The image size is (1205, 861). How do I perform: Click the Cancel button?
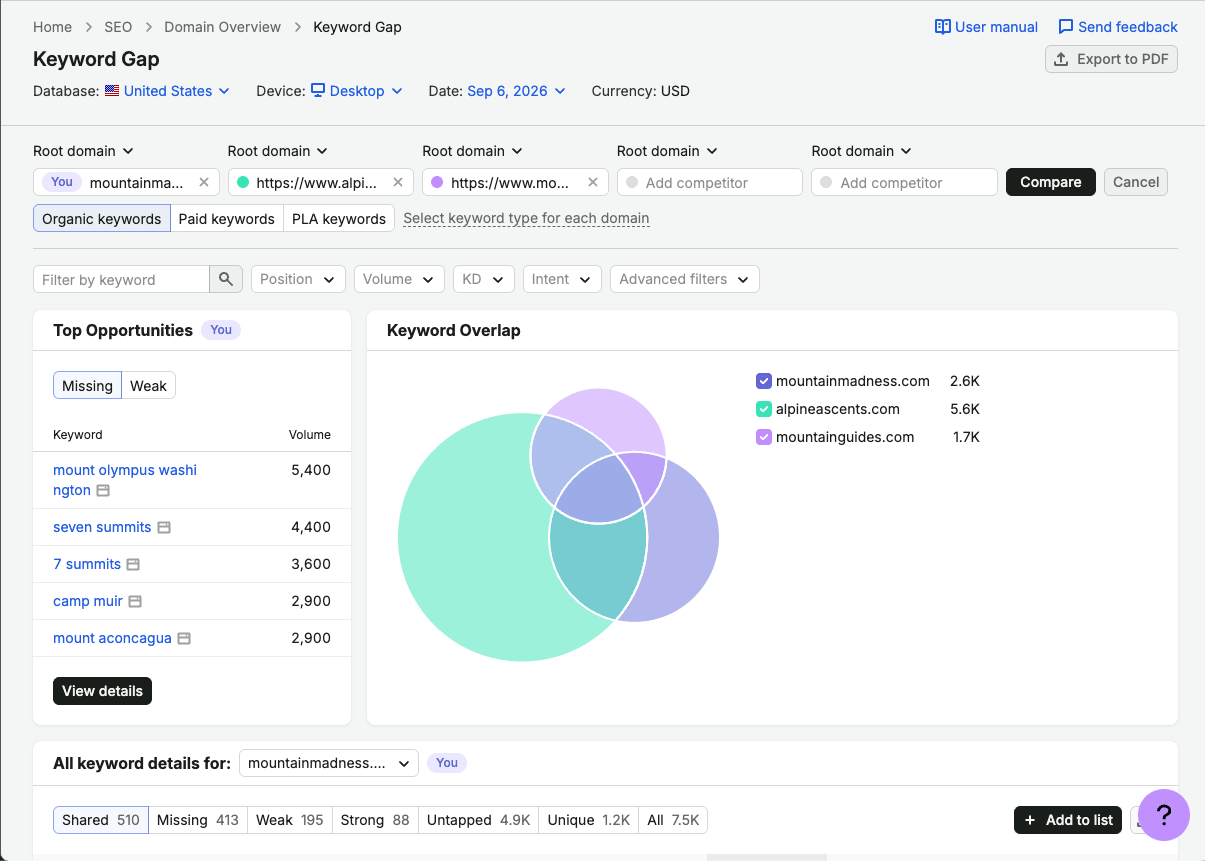tap(1136, 182)
